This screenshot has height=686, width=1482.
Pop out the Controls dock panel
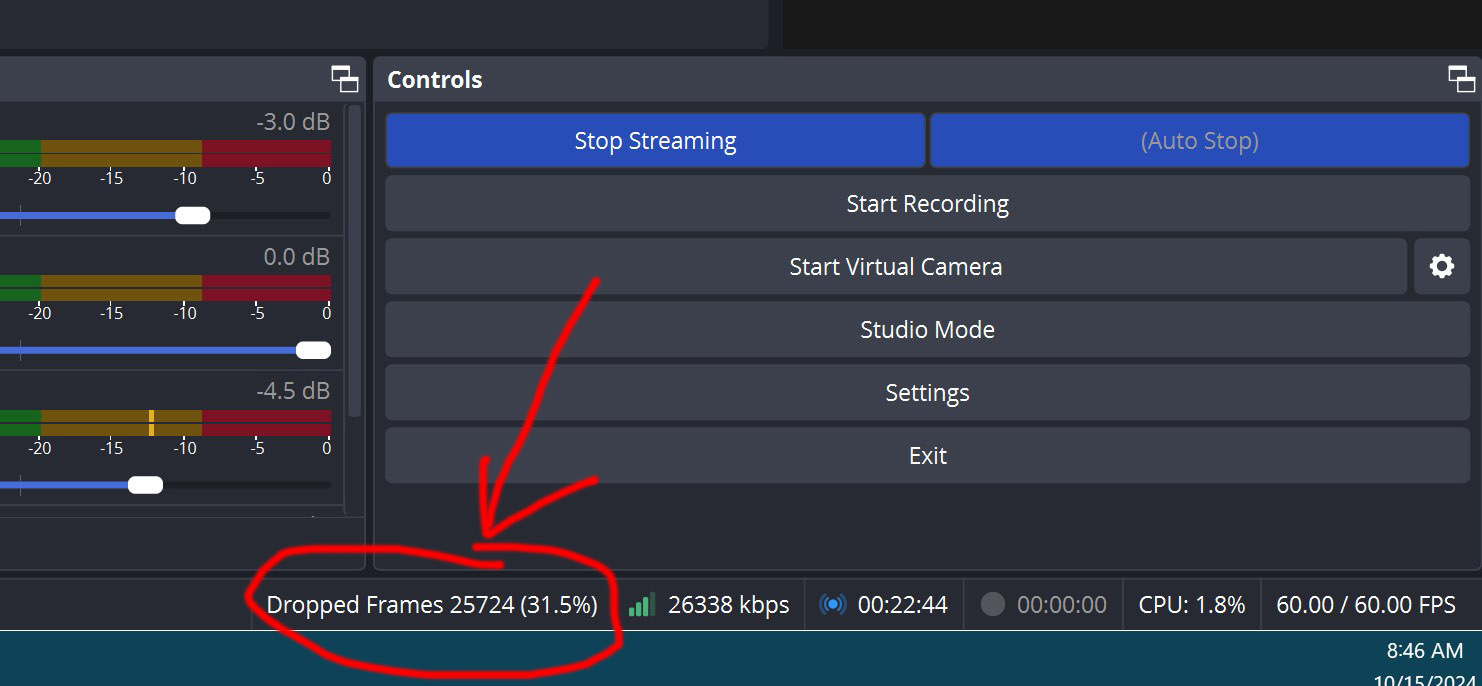tap(1461, 79)
